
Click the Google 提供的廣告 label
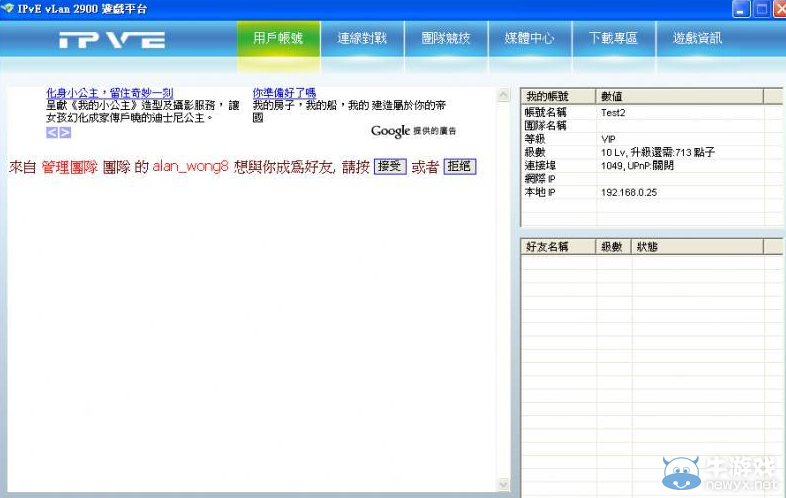[414, 131]
